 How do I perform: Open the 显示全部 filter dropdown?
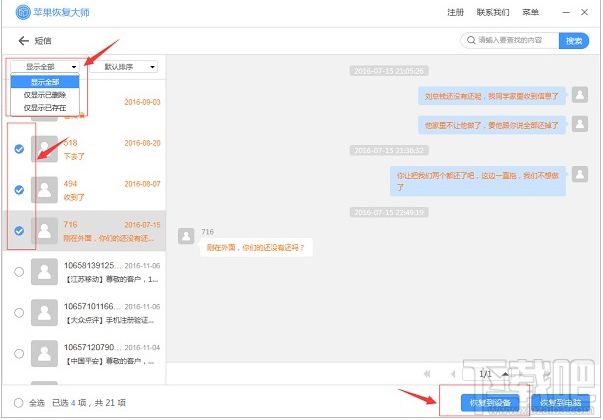pos(45,67)
